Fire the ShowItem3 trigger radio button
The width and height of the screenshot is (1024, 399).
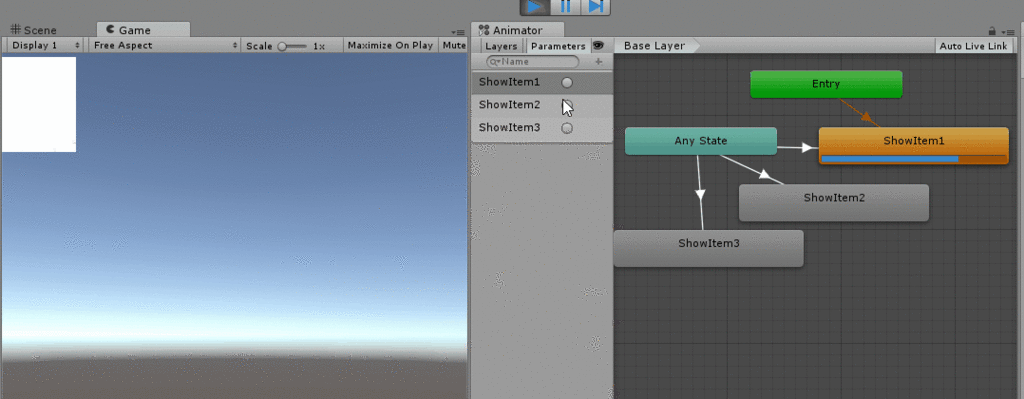click(x=567, y=128)
